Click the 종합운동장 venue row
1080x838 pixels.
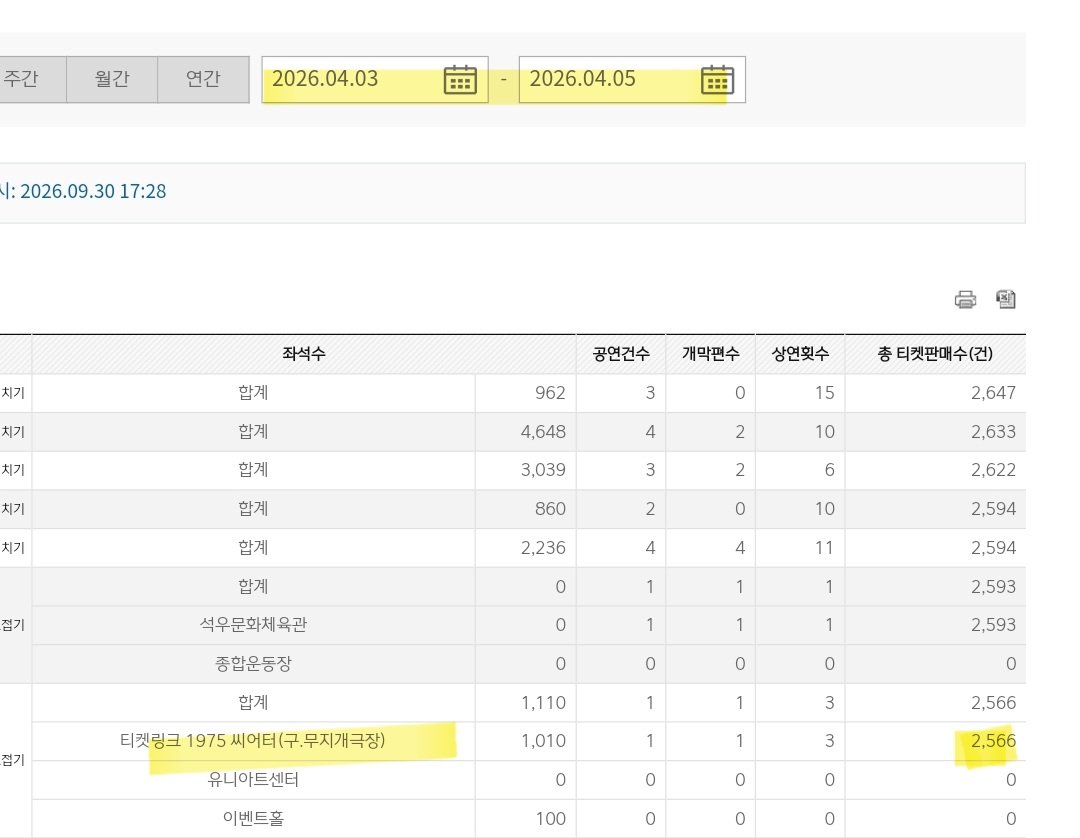(x=529, y=664)
